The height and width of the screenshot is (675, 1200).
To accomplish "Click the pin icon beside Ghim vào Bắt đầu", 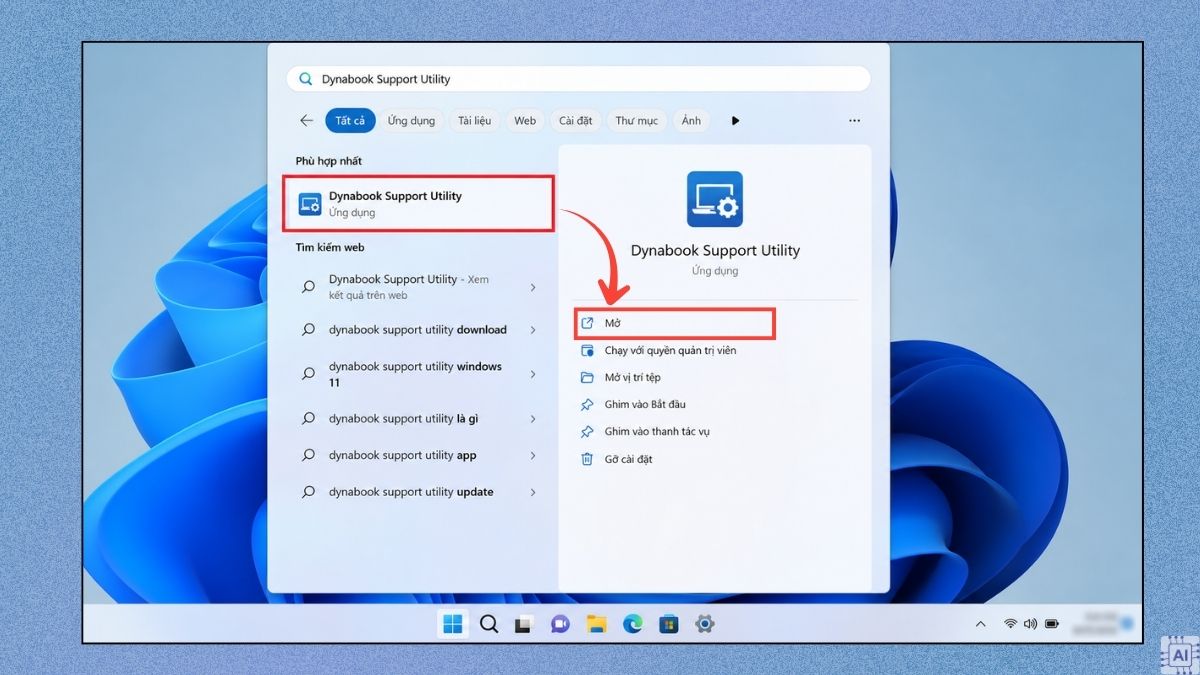I will point(587,404).
